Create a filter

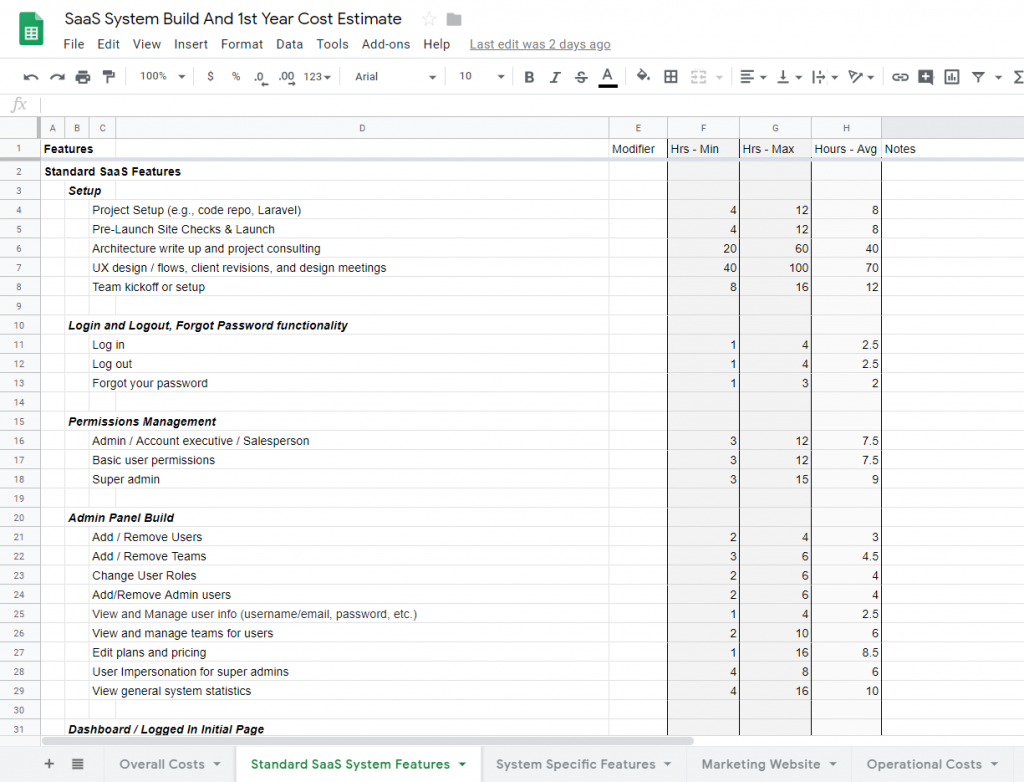click(x=978, y=77)
